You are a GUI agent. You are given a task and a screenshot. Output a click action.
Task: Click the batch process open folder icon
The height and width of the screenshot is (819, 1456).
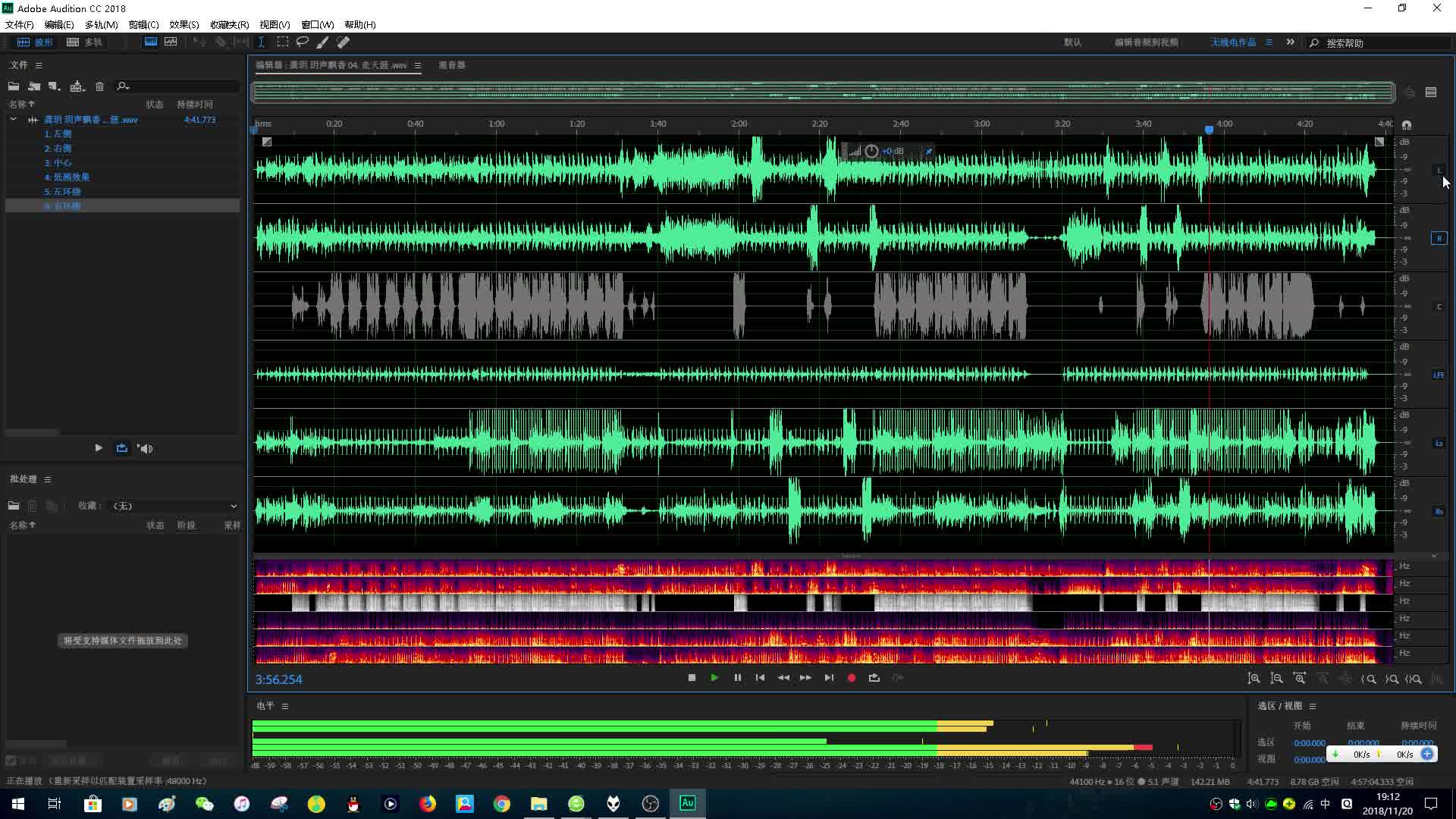14,506
